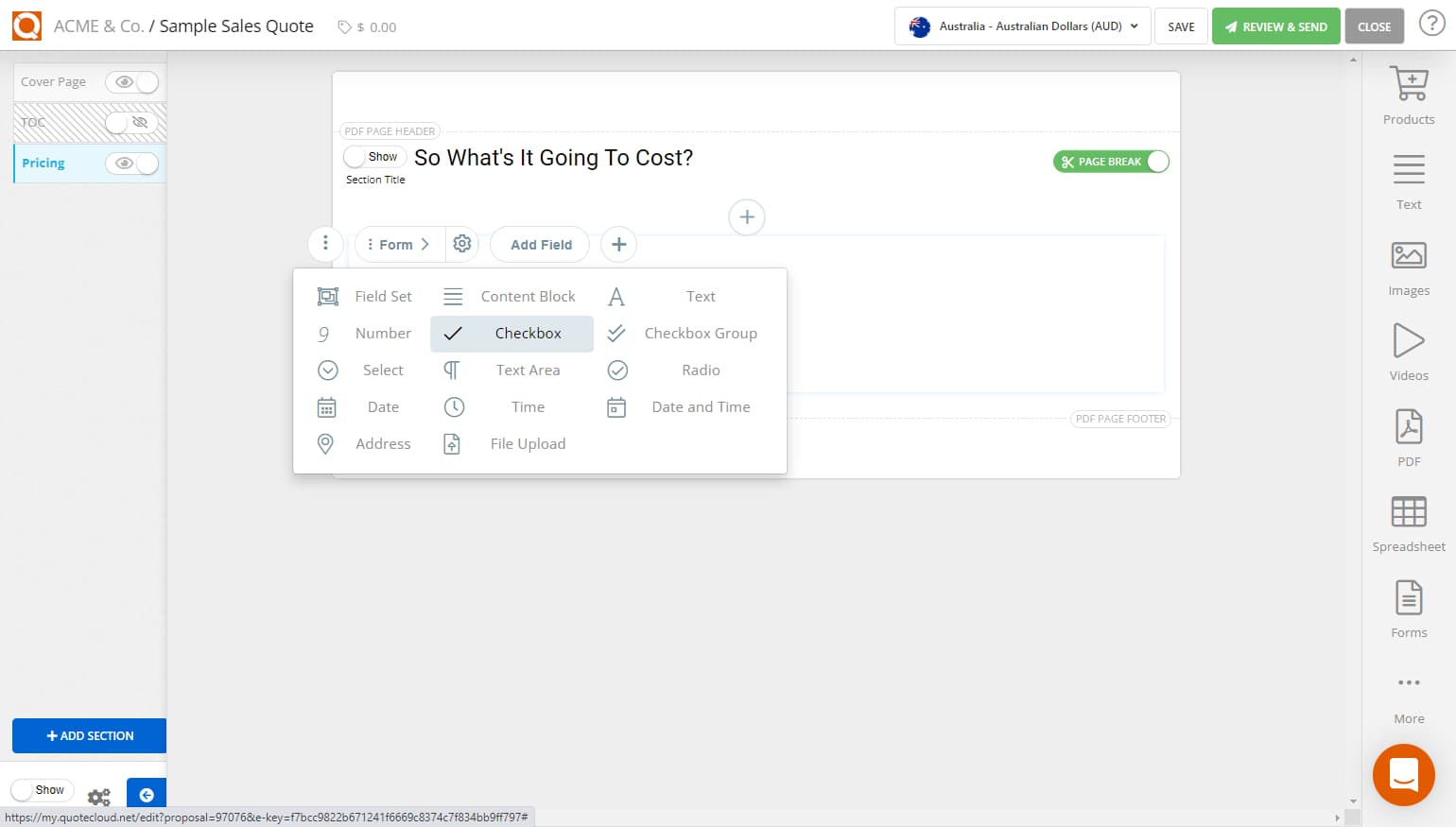Toggle visibility of the Cover Page section
The width and height of the screenshot is (1456, 827).
click(x=131, y=82)
